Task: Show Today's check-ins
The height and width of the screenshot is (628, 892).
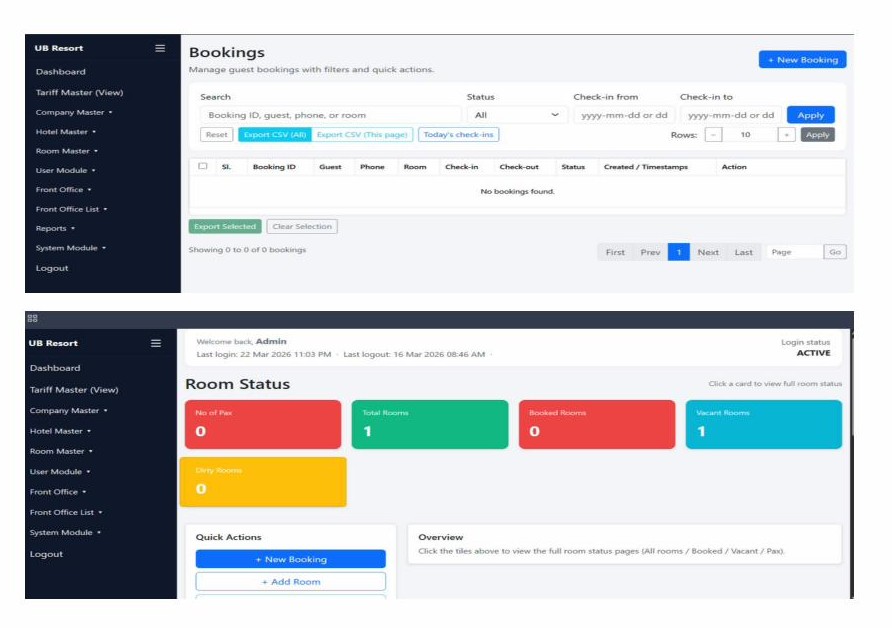Action: click(x=458, y=135)
